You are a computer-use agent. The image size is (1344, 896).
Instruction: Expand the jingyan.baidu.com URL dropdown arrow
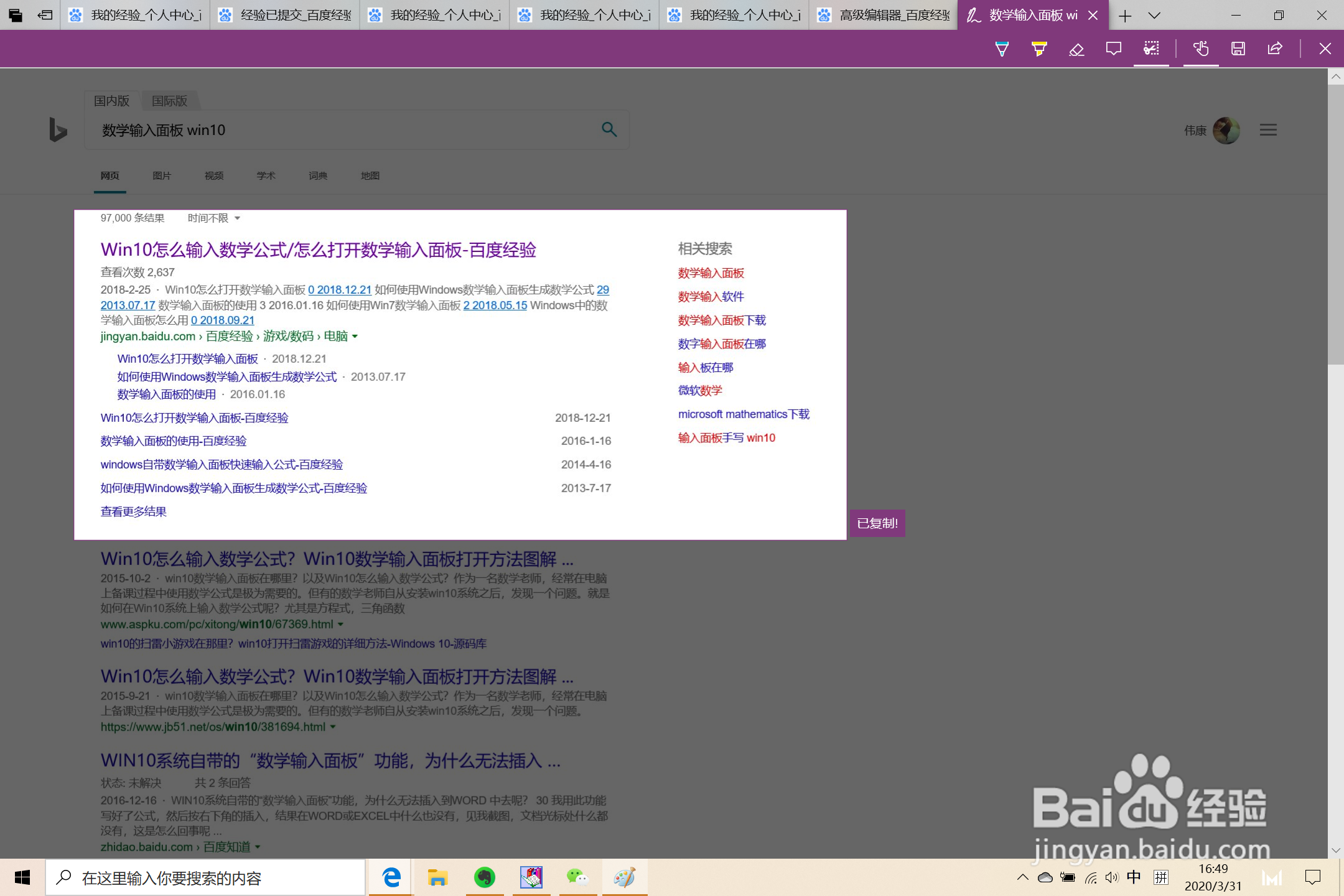(x=355, y=337)
